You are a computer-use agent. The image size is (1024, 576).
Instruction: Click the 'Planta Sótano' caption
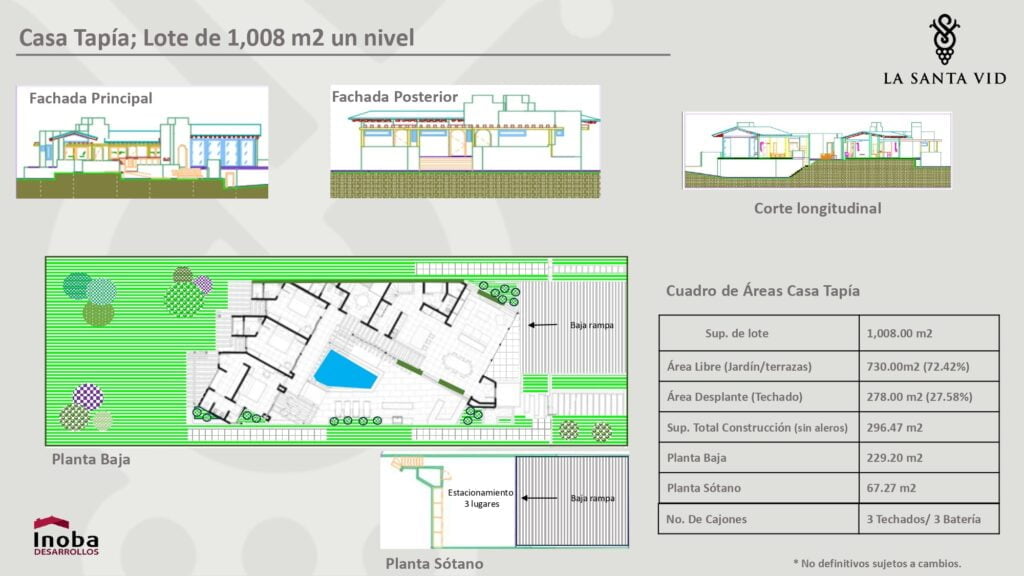pyautogui.click(x=434, y=564)
